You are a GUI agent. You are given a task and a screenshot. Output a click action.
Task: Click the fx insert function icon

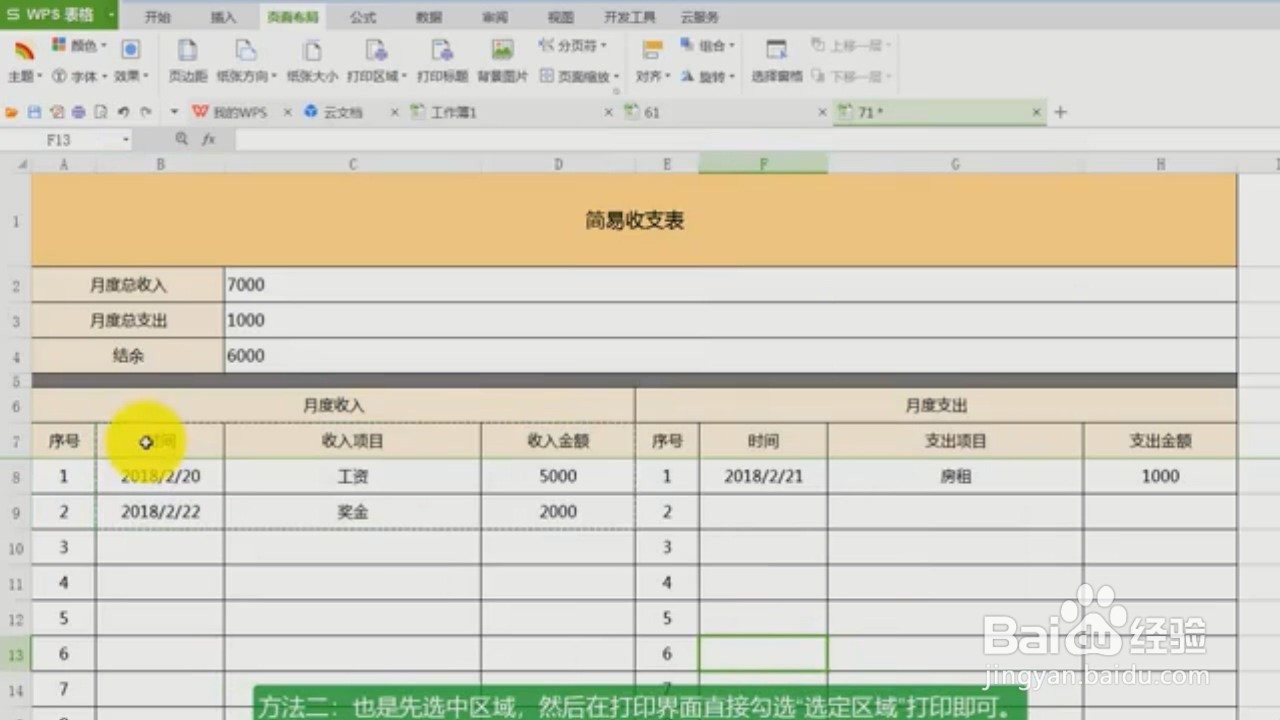[208, 139]
